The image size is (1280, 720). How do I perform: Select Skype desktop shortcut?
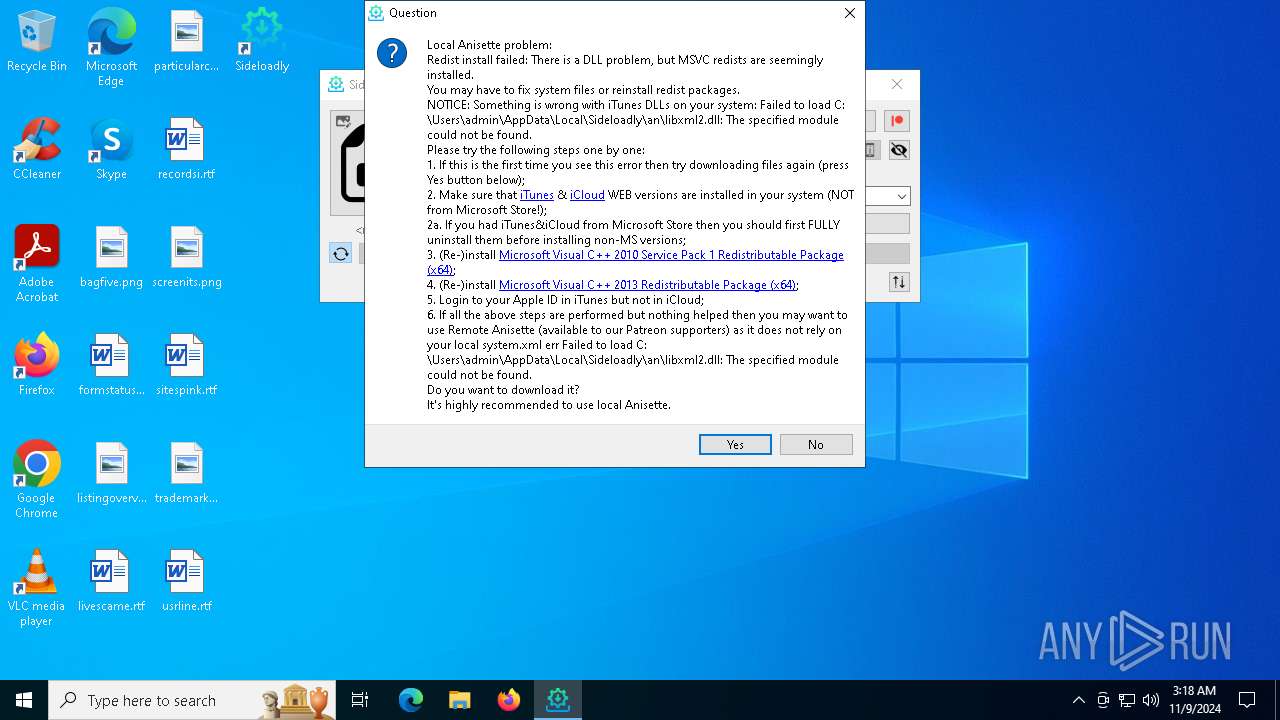(x=111, y=149)
